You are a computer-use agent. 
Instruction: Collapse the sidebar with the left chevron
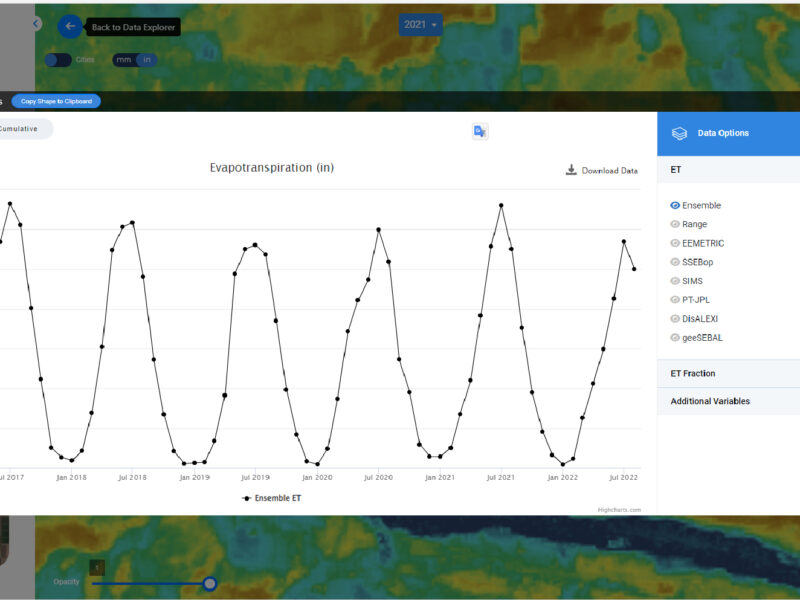click(x=37, y=23)
